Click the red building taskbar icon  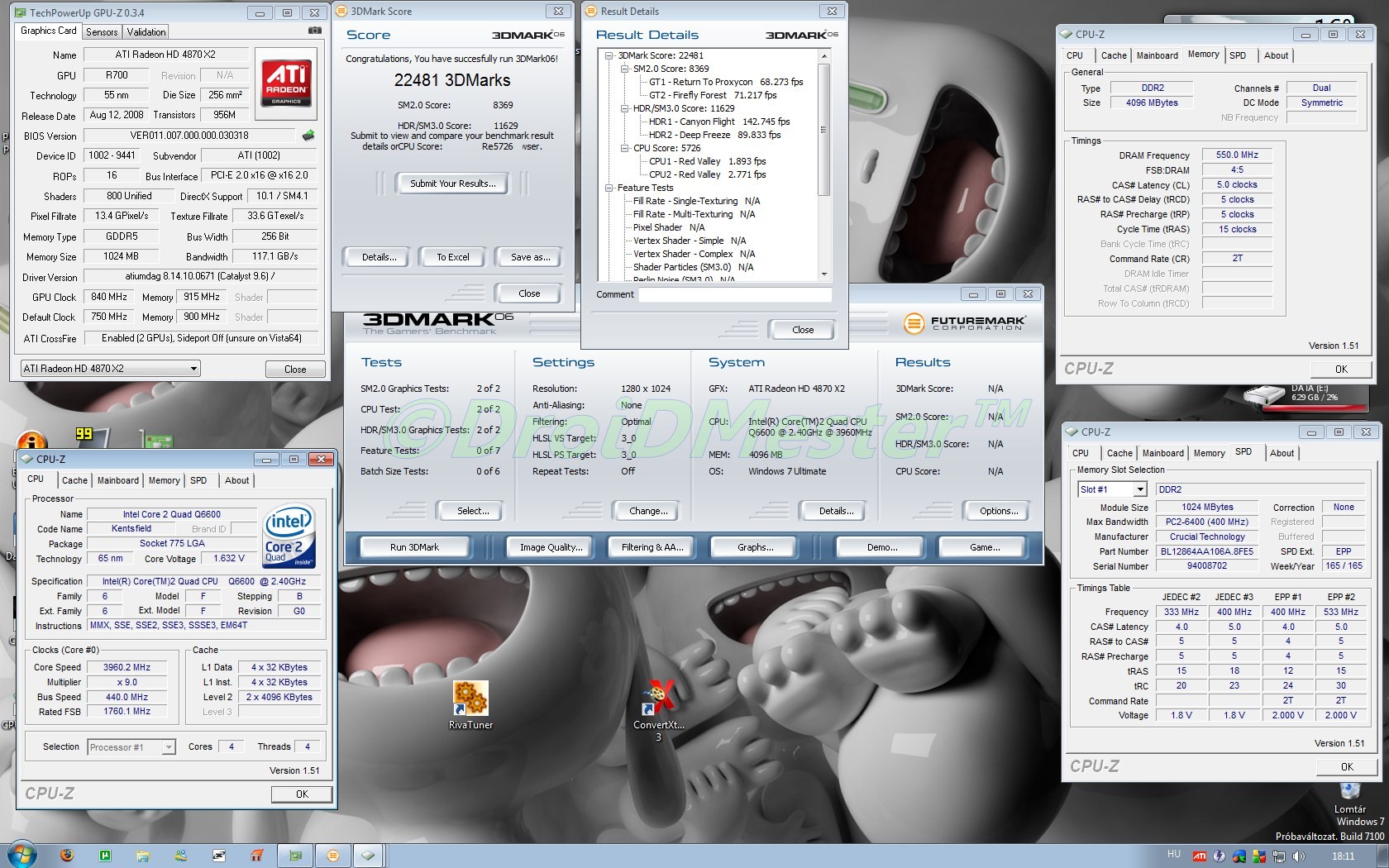257,856
